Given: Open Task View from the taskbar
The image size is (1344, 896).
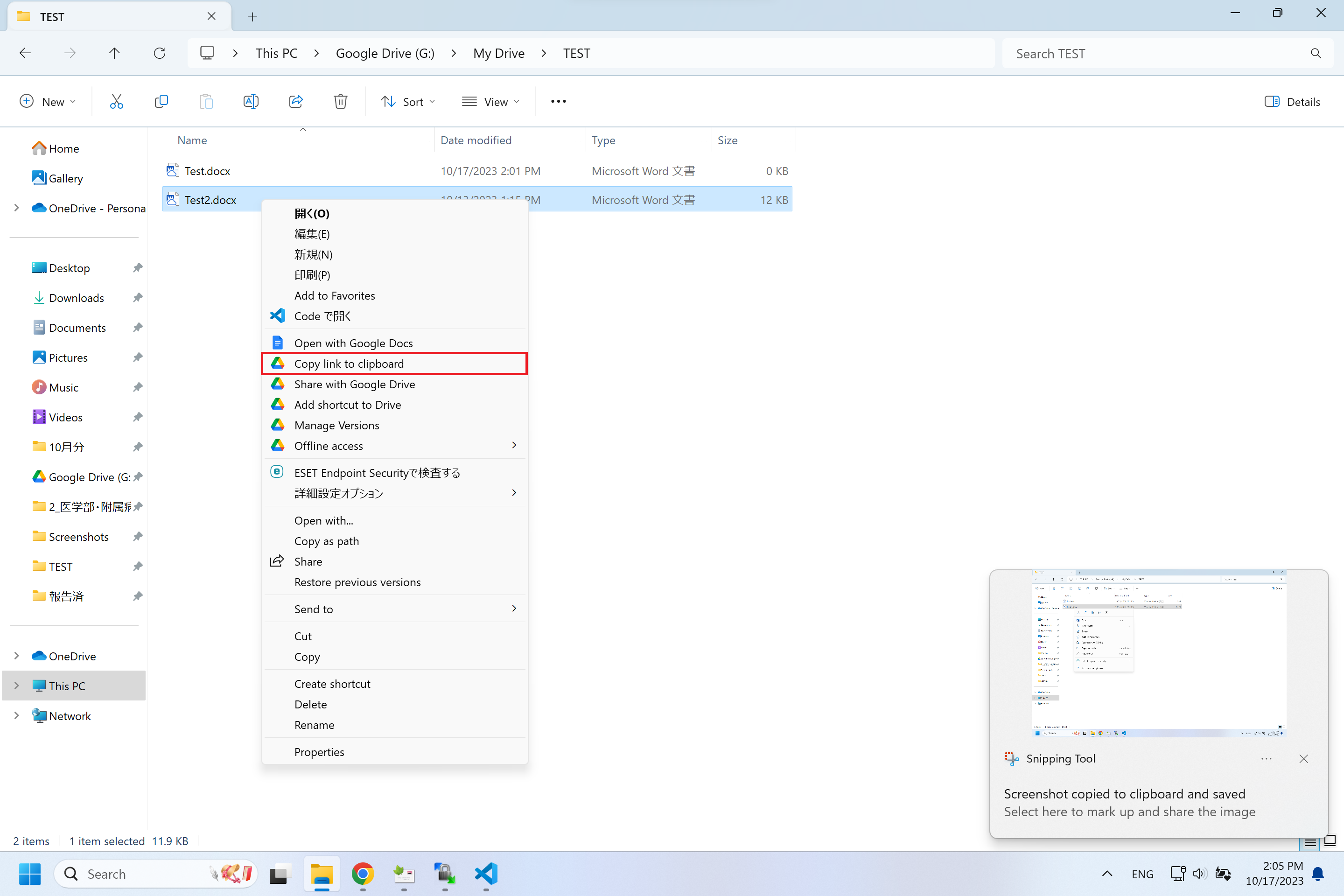Looking at the screenshot, I should (280, 874).
